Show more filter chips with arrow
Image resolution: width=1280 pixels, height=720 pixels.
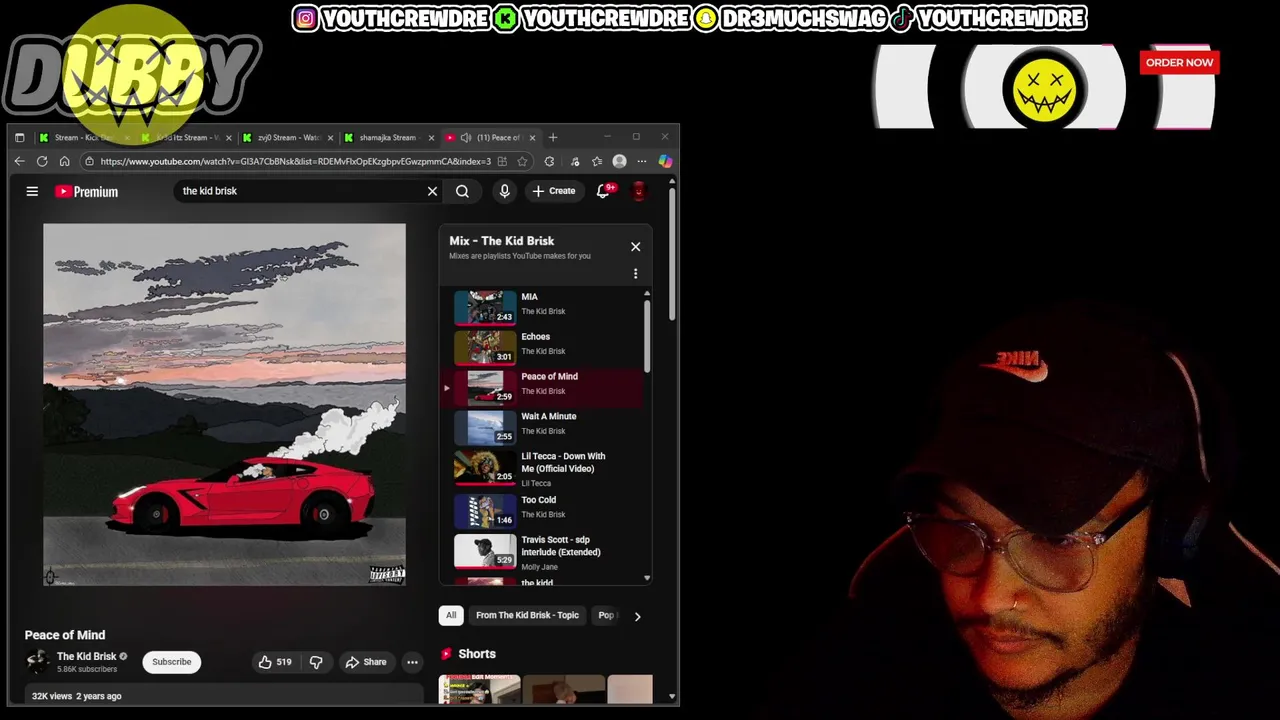[637, 616]
